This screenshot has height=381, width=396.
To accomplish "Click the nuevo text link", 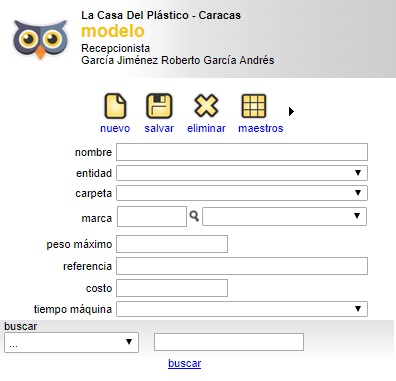I will [115, 128].
